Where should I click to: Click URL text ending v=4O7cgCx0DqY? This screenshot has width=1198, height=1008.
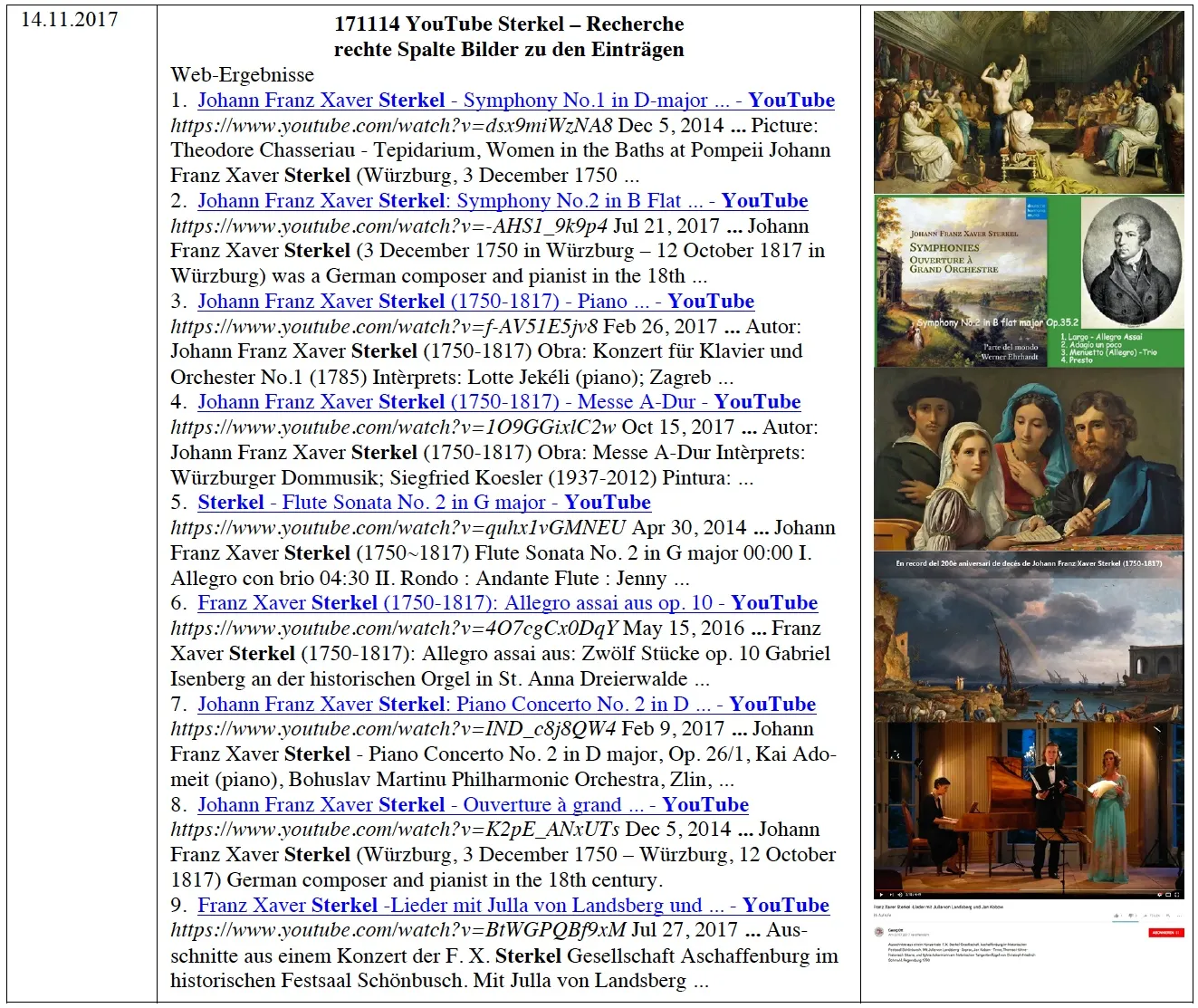[x=394, y=628]
